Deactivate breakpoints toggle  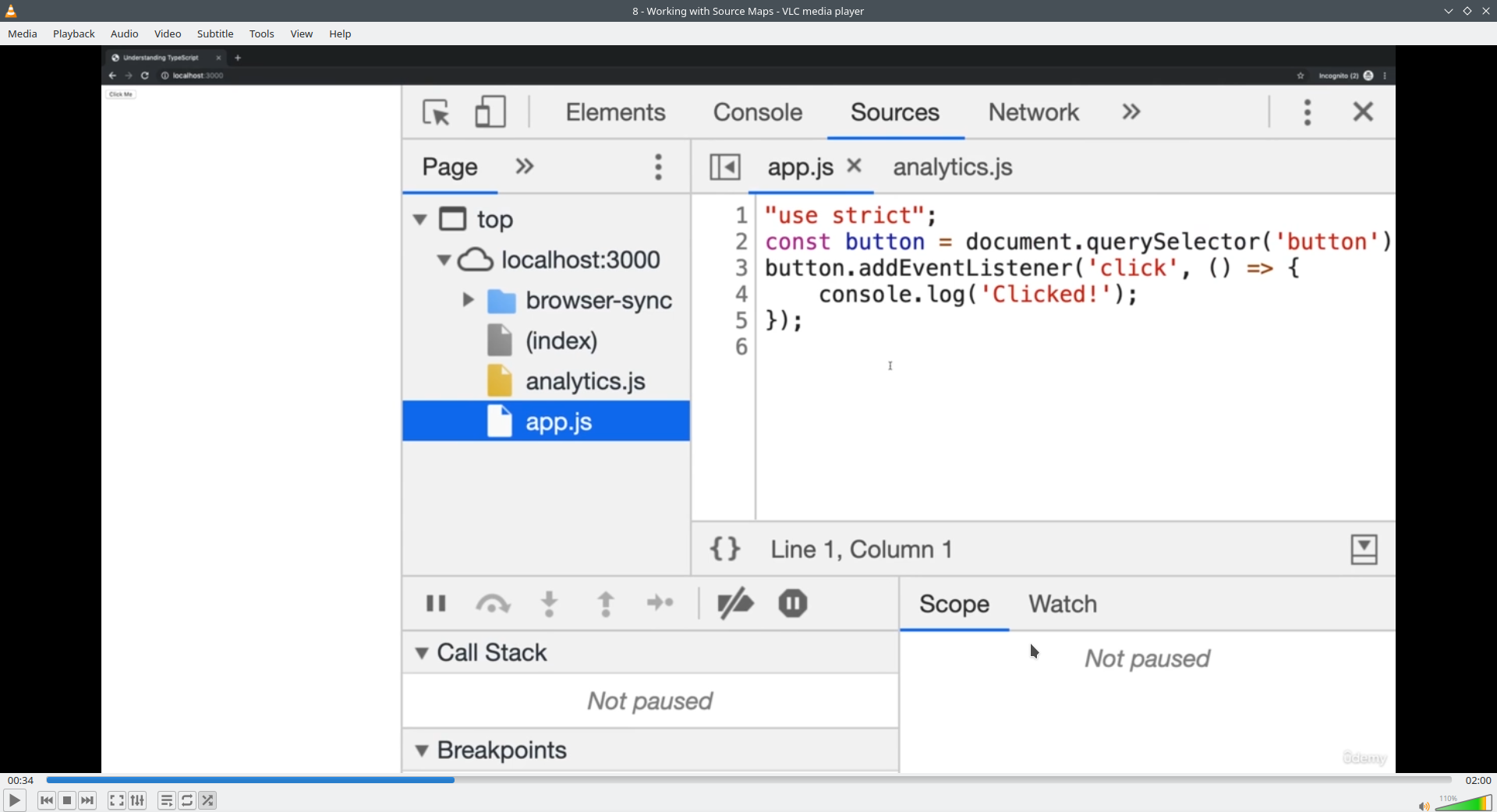(734, 603)
